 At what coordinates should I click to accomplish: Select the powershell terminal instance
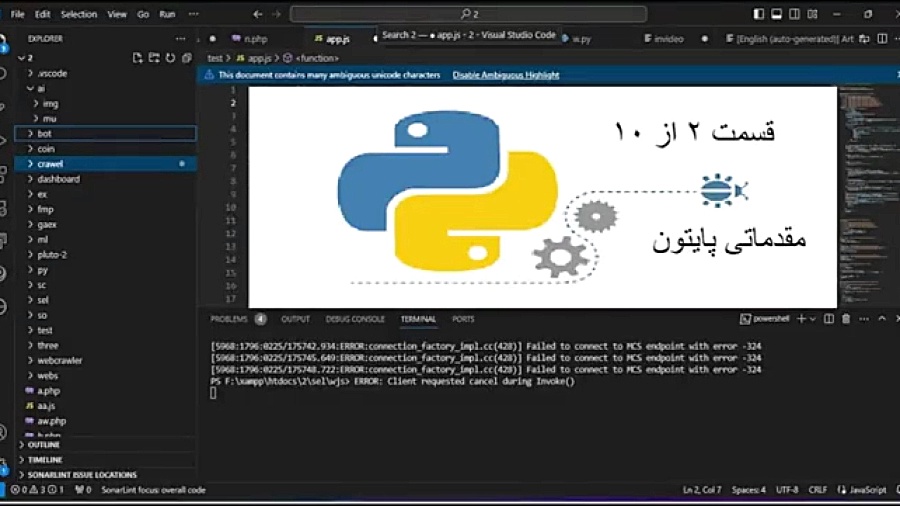[765, 319]
